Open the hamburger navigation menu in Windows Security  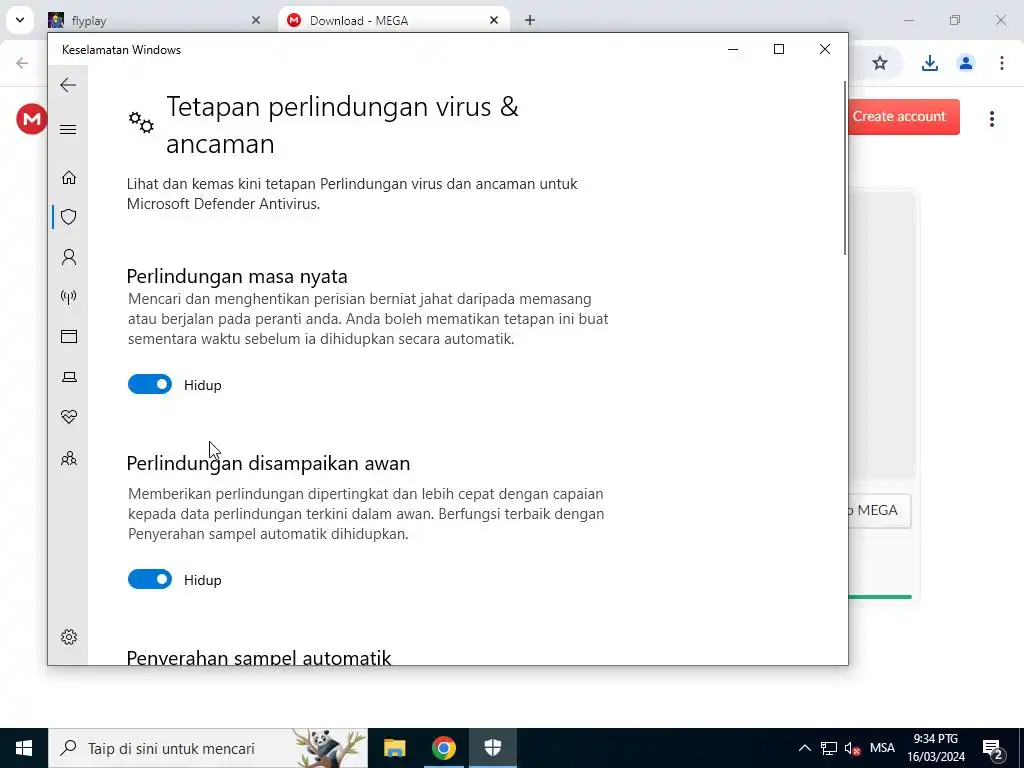pos(68,129)
